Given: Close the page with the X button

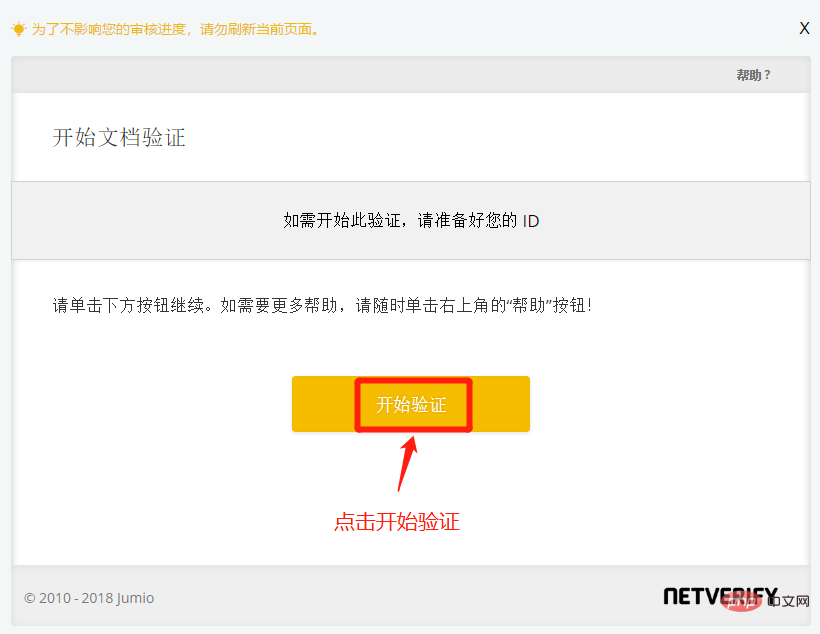Looking at the screenshot, I should pos(804,28).
